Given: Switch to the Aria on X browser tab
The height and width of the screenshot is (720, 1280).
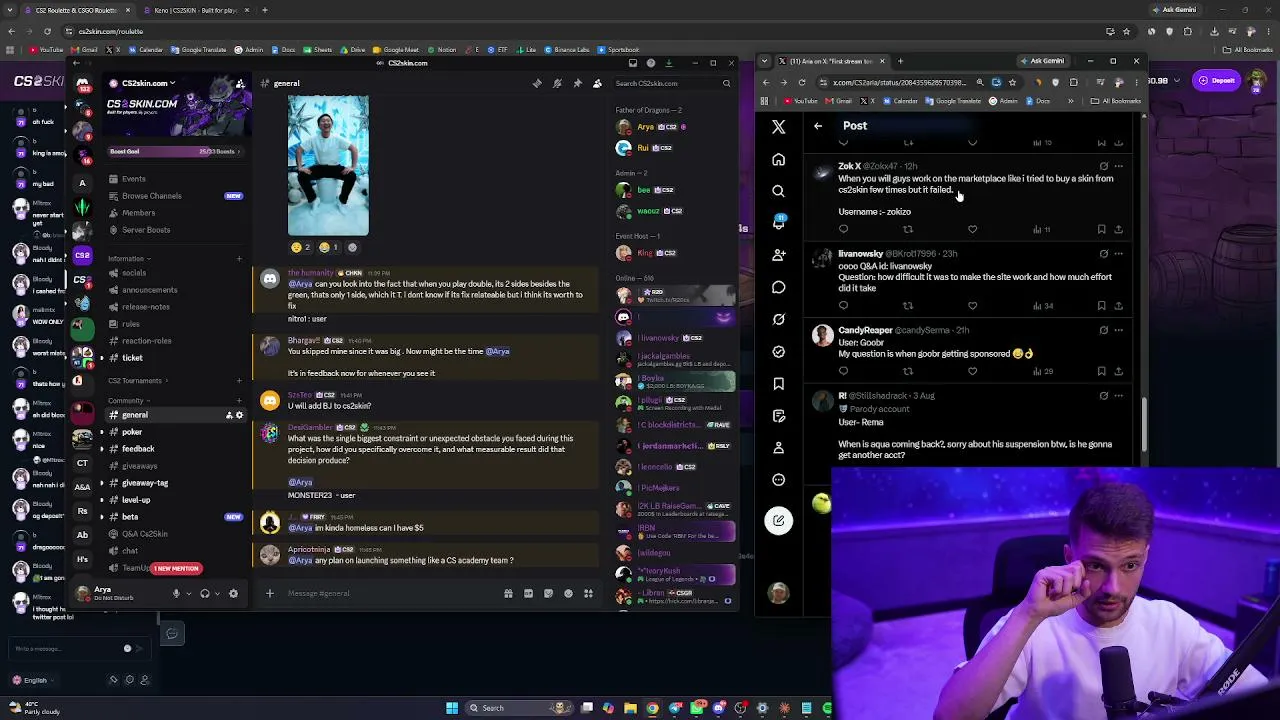Looking at the screenshot, I should pos(829,61).
